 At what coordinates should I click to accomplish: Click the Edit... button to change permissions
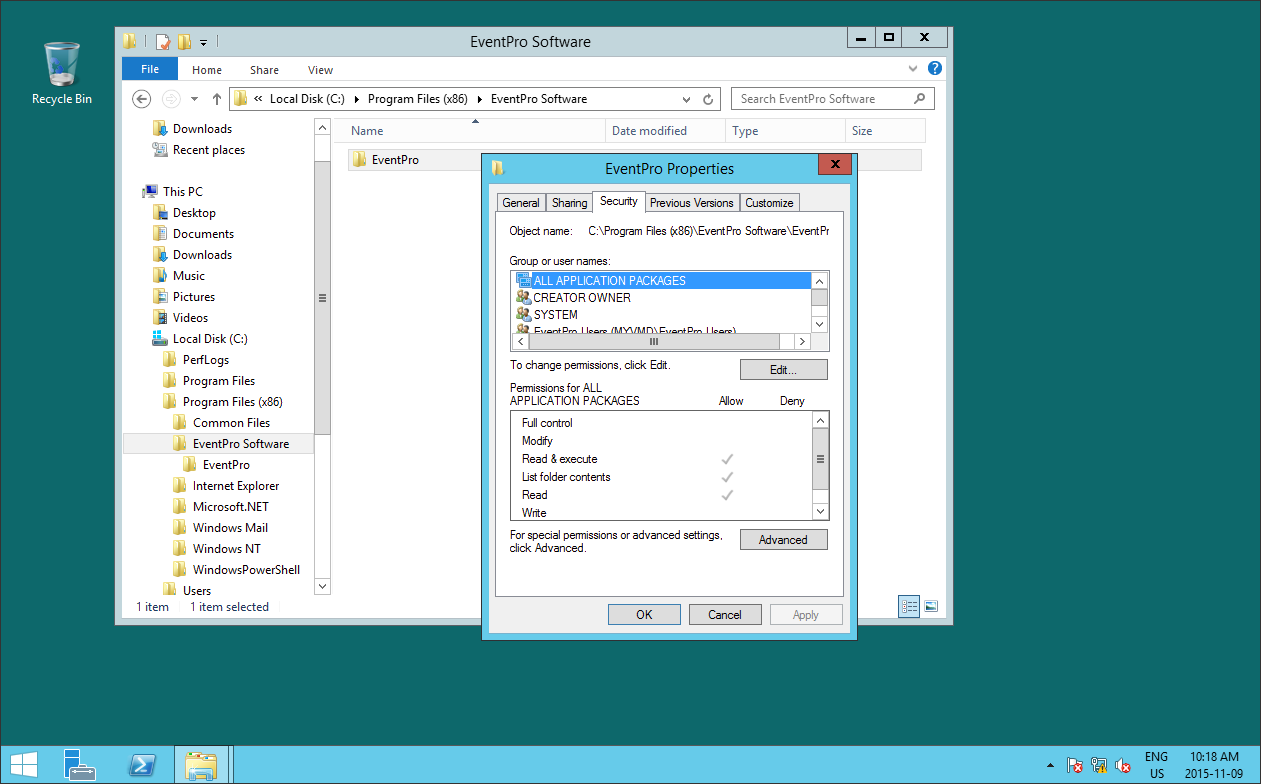pos(783,370)
